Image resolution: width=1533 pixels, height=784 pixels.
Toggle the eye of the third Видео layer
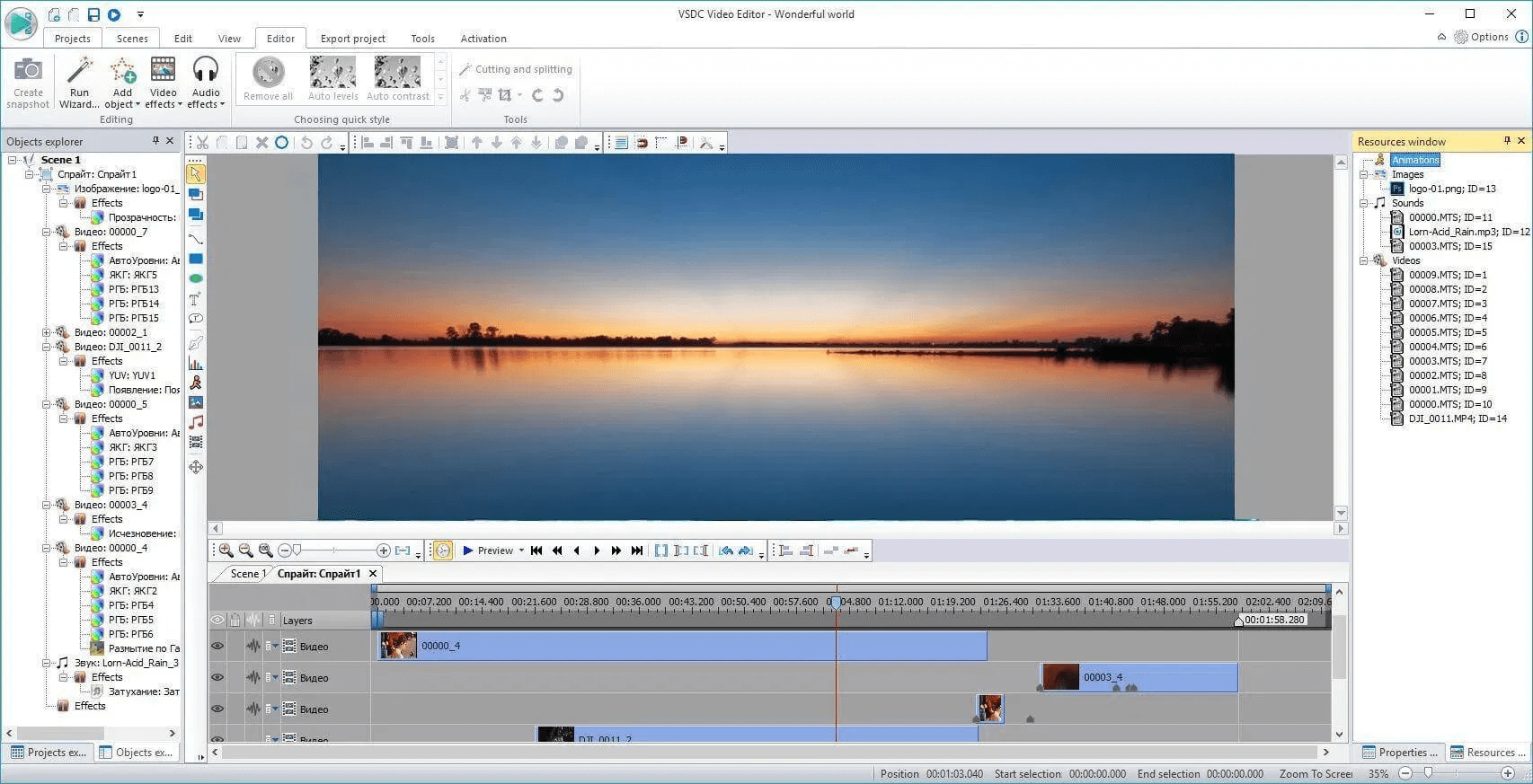click(x=217, y=709)
